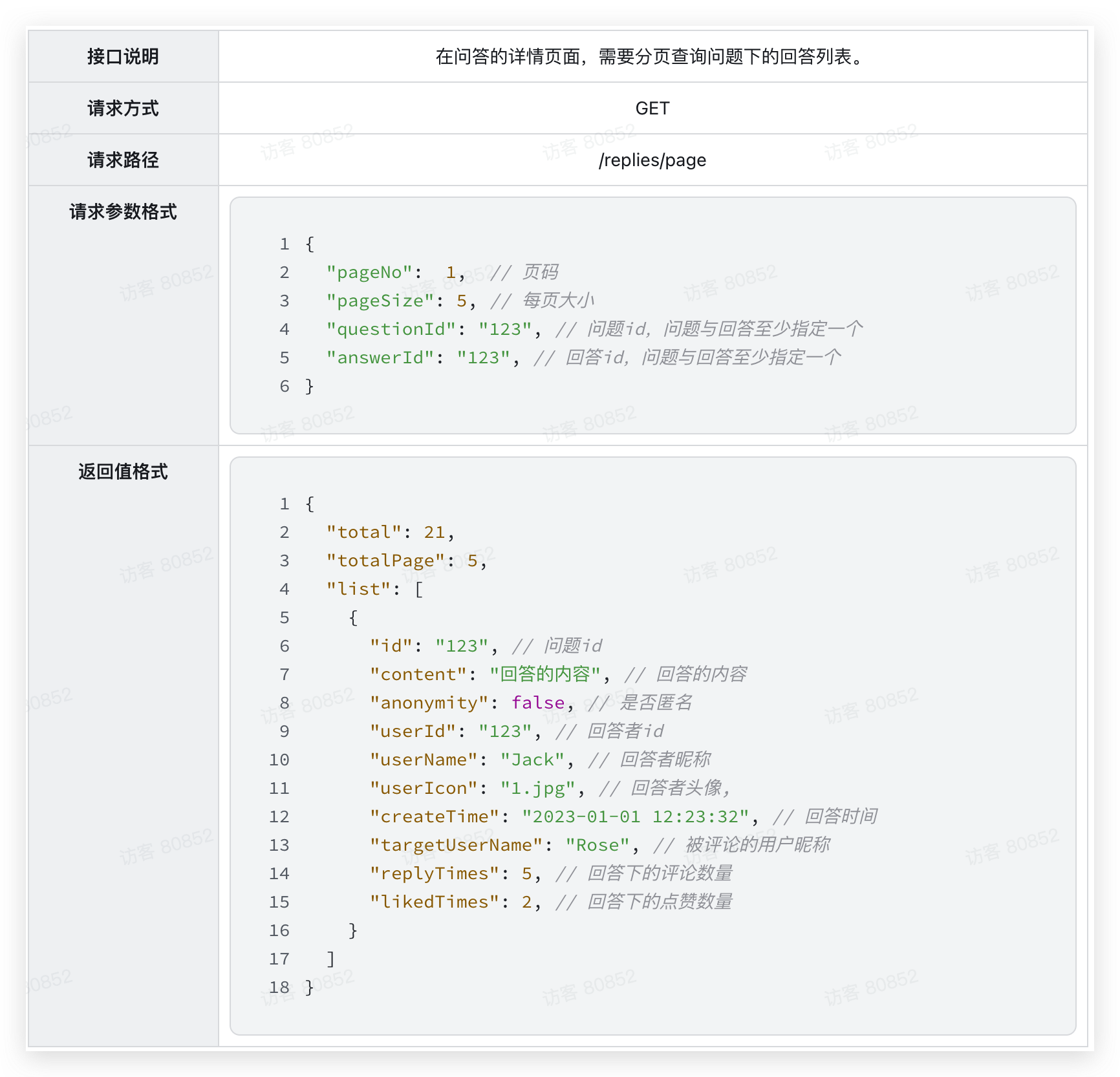Select the "userIcon" key
Viewport: 1120px width, 1077px height.
424,788
